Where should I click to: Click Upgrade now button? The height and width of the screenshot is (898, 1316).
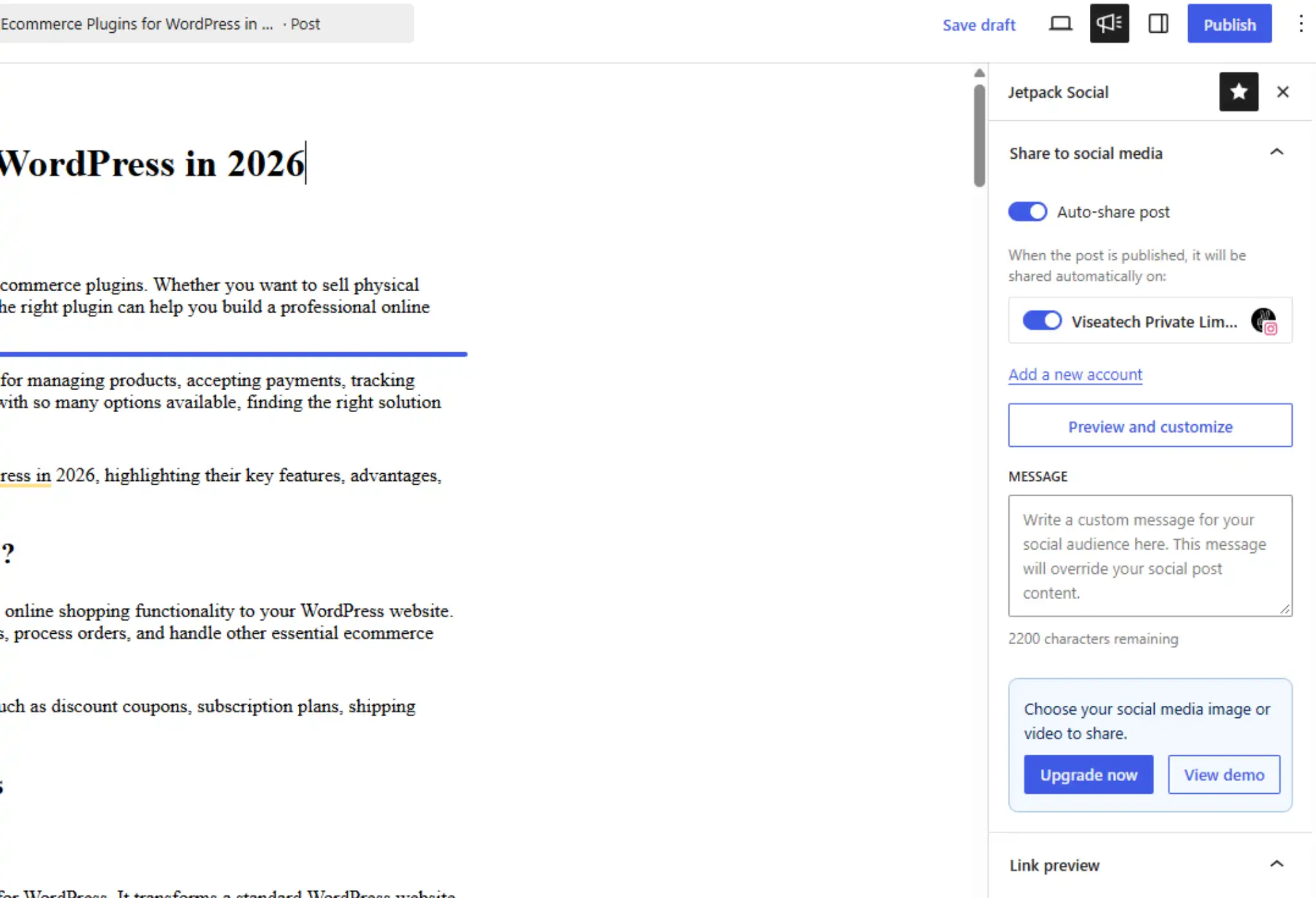[x=1089, y=775]
